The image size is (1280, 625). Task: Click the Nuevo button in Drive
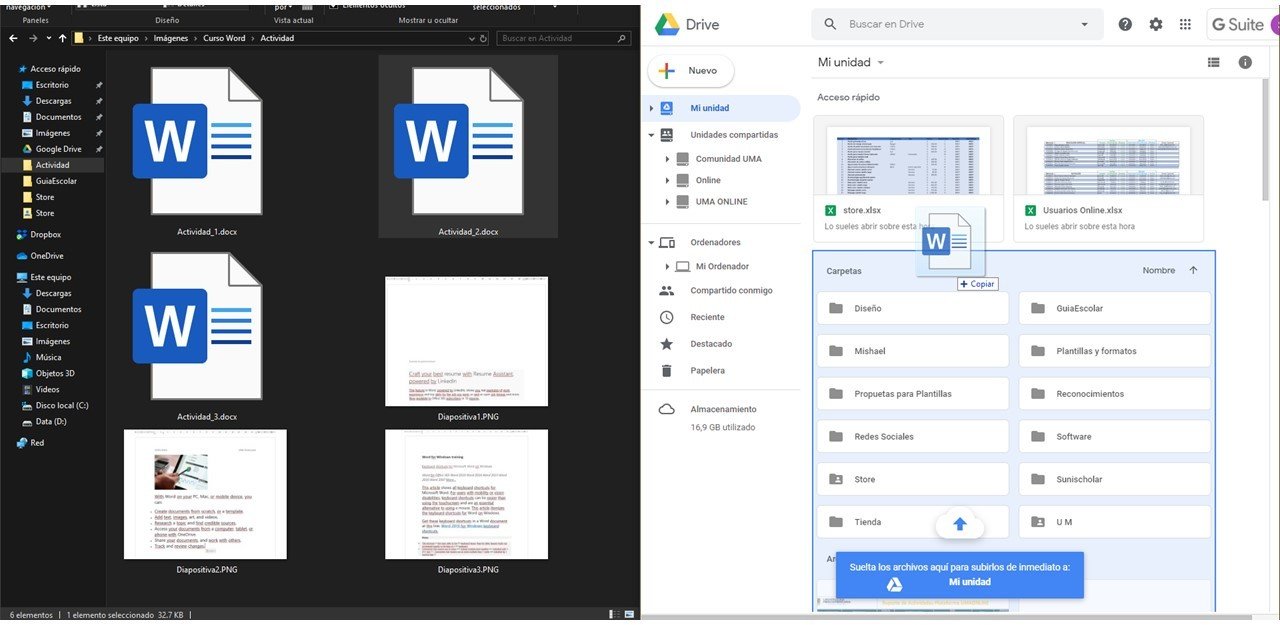691,71
